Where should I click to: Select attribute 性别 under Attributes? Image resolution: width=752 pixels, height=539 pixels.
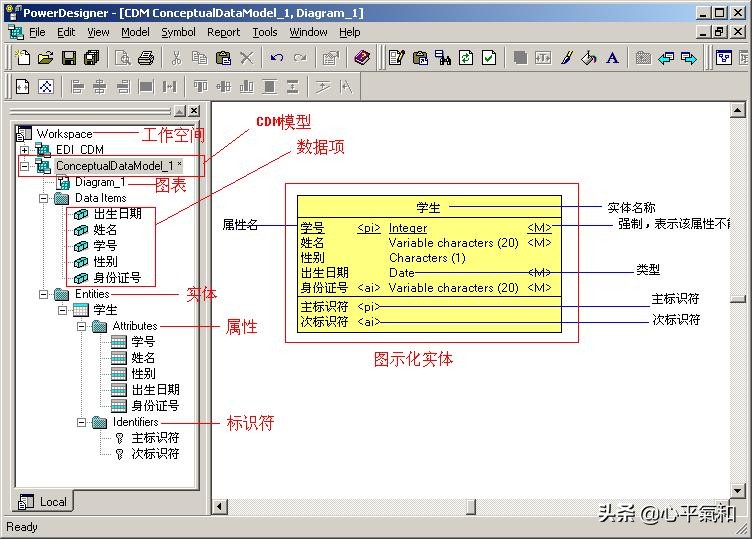point(143,374)
